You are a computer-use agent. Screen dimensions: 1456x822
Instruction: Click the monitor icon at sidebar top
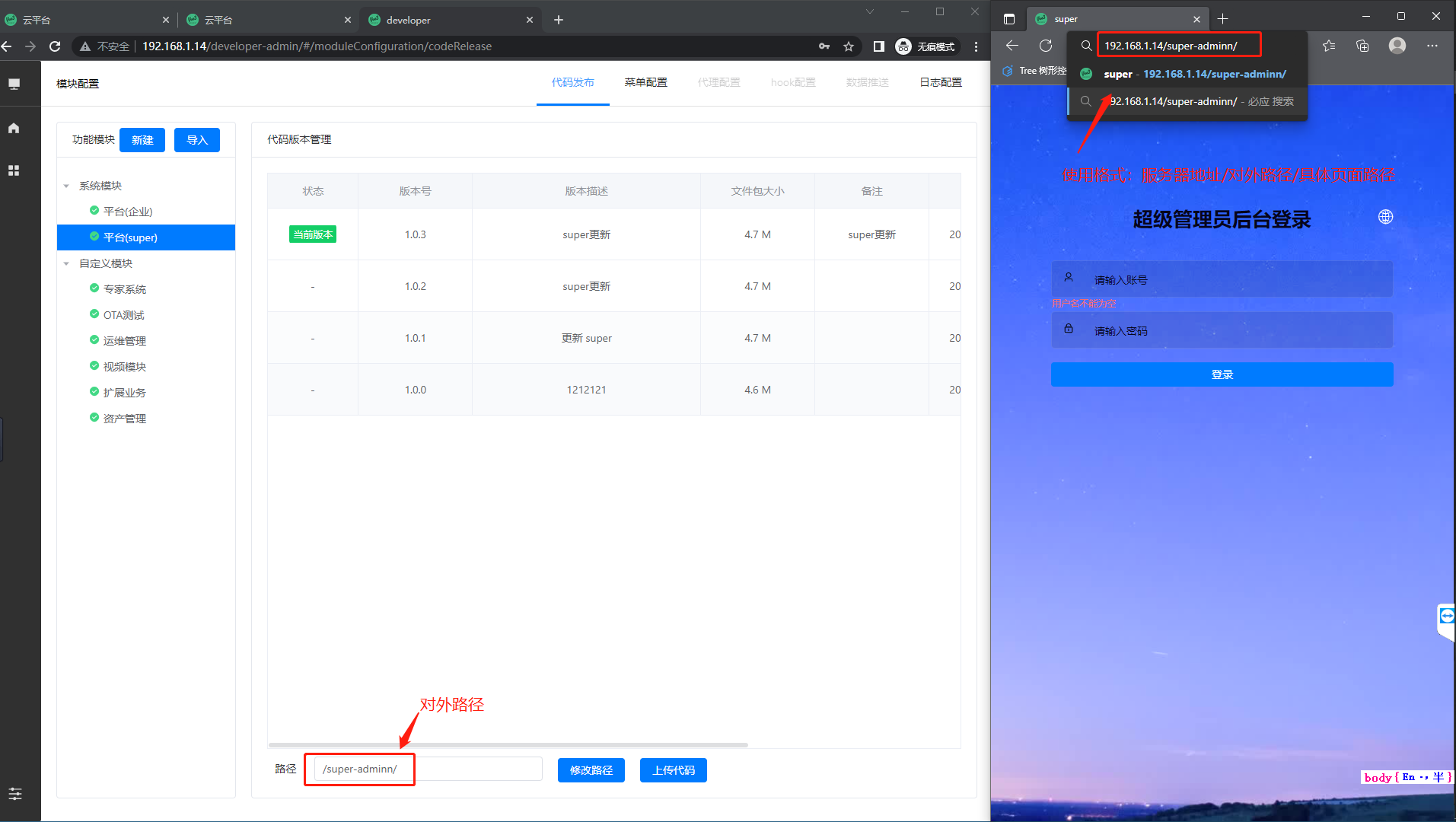14,84
